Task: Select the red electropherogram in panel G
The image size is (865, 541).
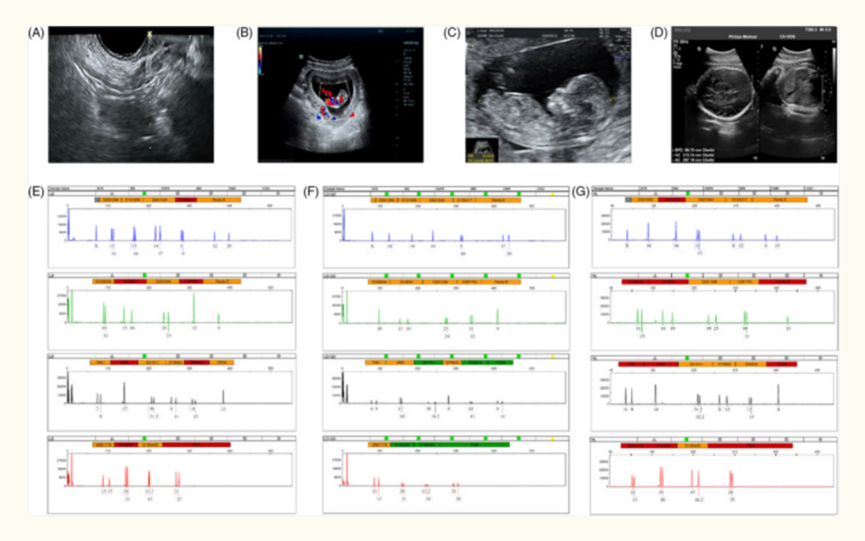Action: pos(705,470)
